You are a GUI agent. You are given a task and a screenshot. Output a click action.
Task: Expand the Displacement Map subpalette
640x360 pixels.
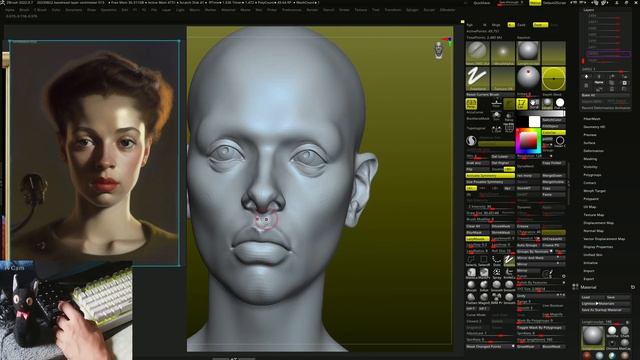point(598,223)
